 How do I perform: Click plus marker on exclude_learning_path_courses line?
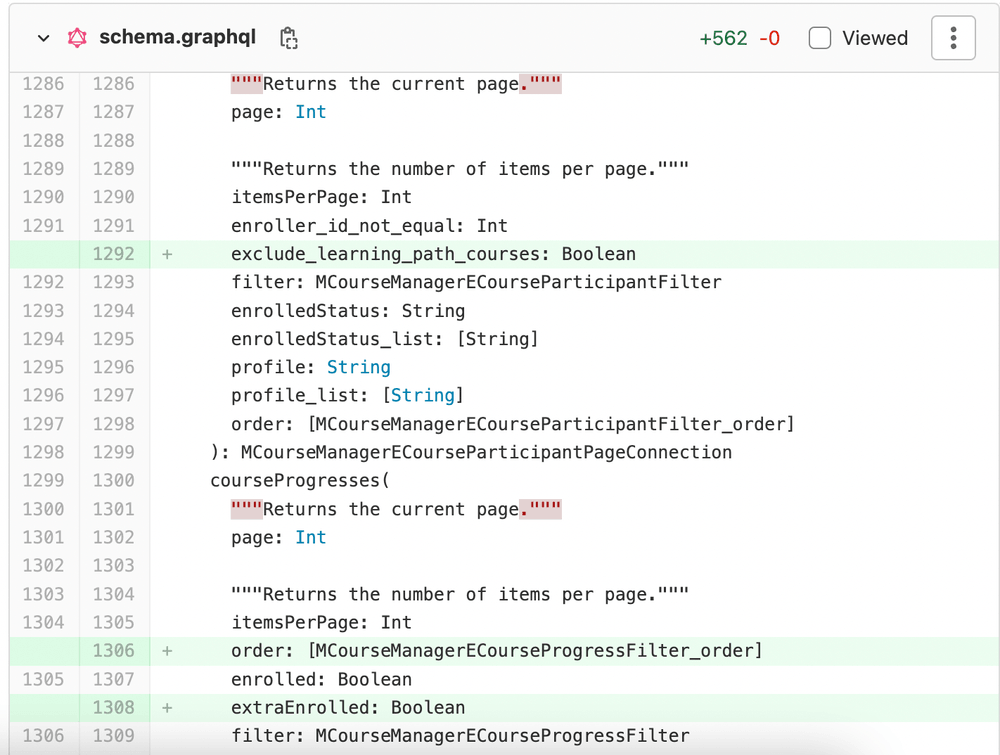(x=167, y=254)
